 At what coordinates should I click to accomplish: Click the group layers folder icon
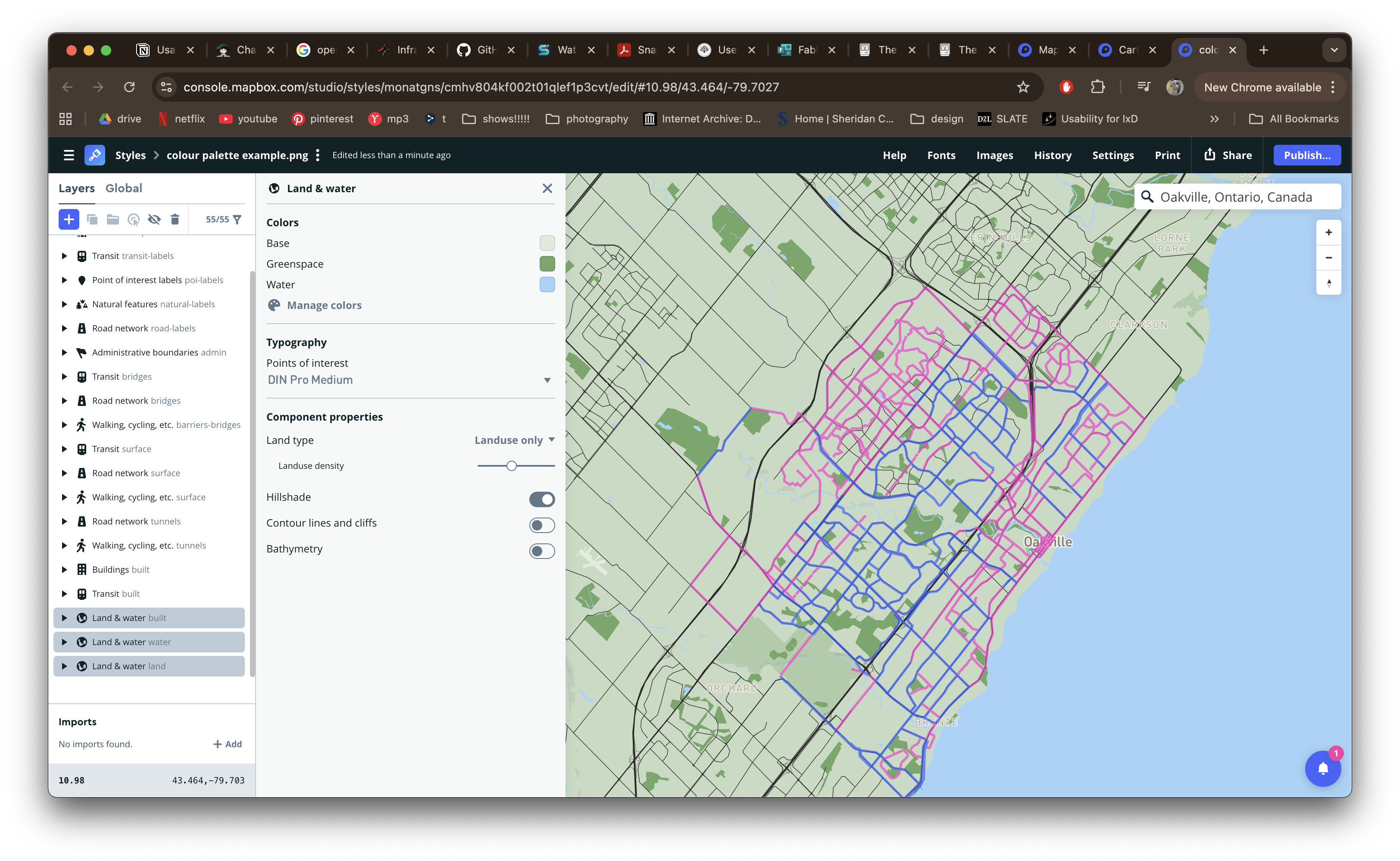click(x=113, y=219)
